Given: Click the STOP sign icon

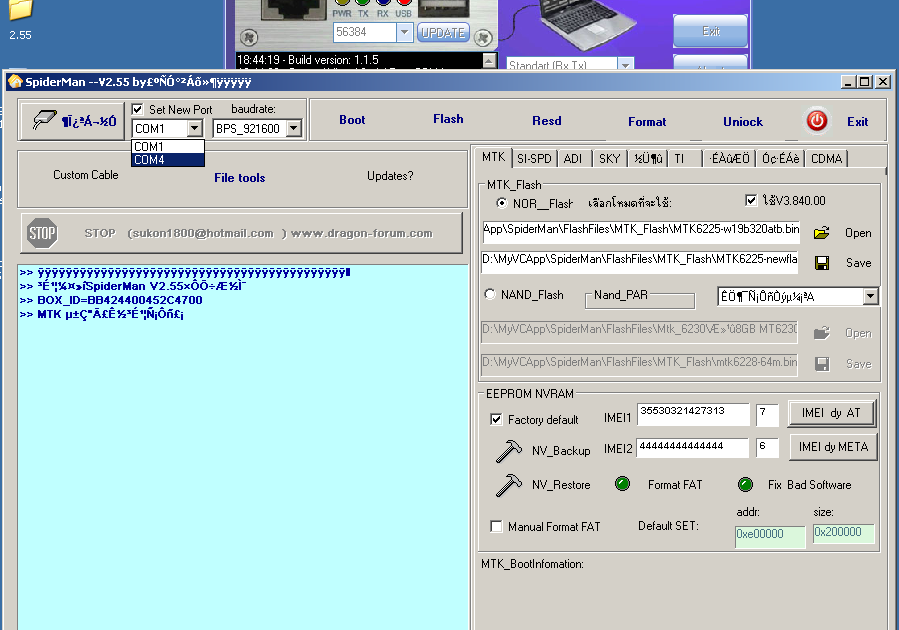Looking at the screenshot, I should click(42, 233).
